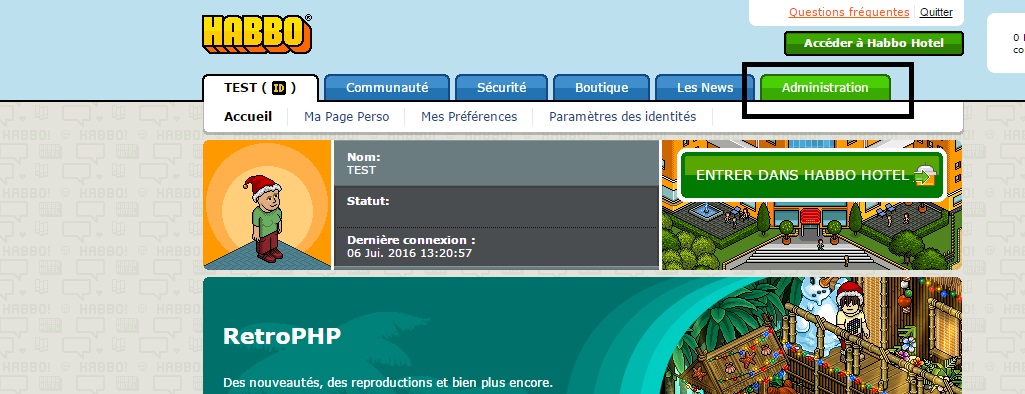Image resolution: width=1025 pixels, height=394 pixels.
Task: Click the snowman Christmas promo image
Action: 811,336
